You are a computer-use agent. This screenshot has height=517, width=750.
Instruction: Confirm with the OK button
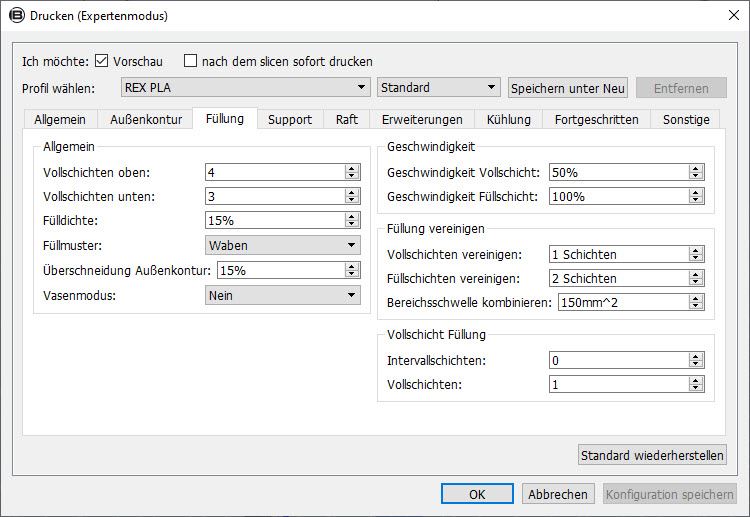coord(477,494)
